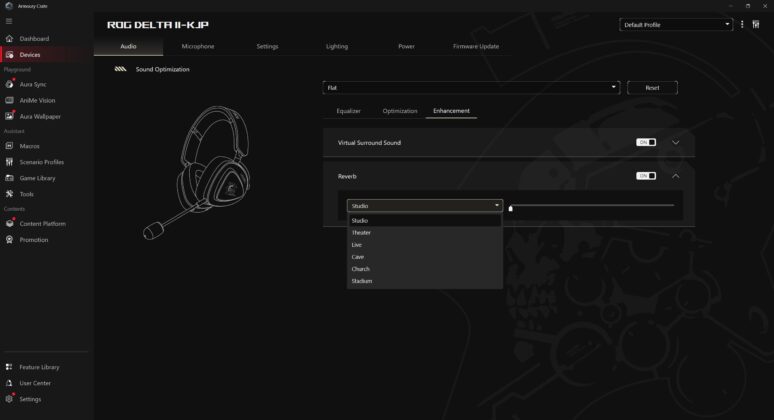The height and width of the screenshot is (420, 774).
Task: Click the Reverb label
Action: click(347, 176)
